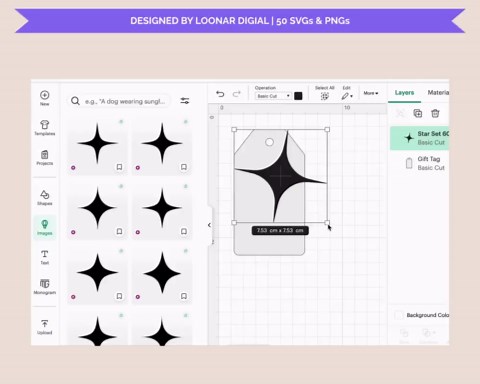Click the Select All tool

click(x=325, y=93)
